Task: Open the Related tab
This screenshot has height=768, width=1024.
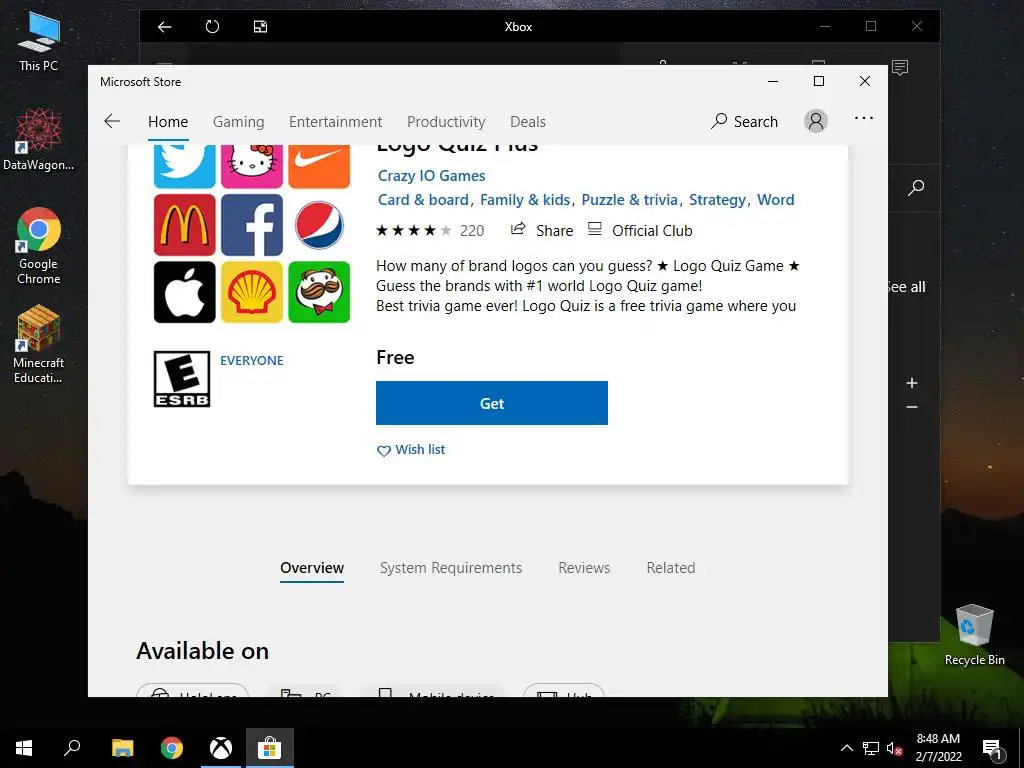Action: point(671,568)
